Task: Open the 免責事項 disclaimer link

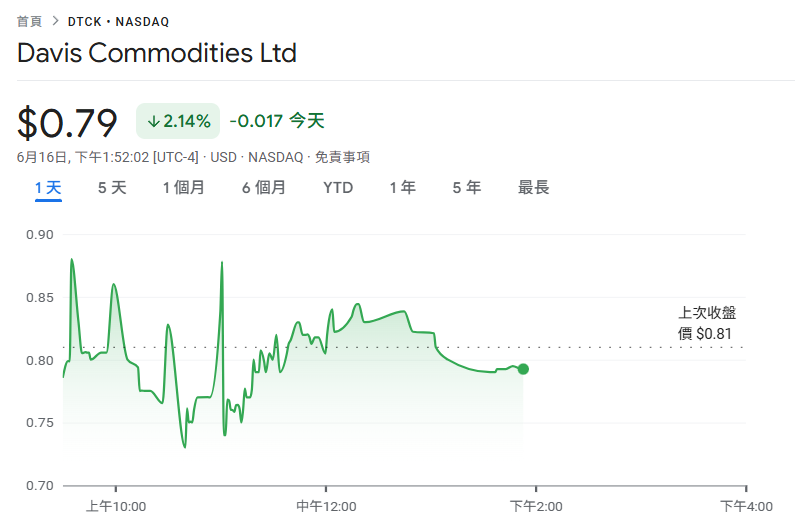Action: [x=342, y=157]
